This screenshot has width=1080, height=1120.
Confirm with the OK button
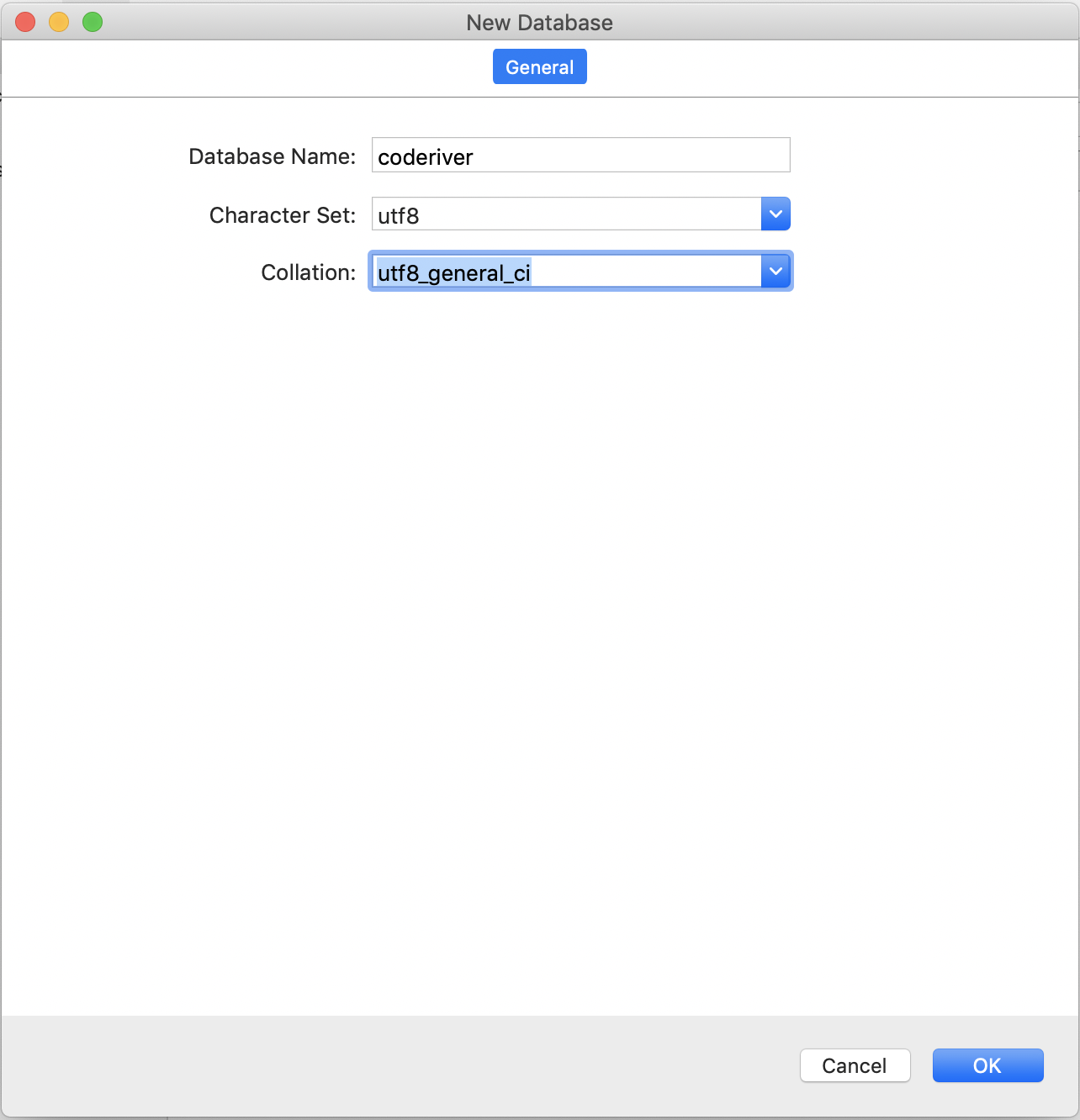987,1065
